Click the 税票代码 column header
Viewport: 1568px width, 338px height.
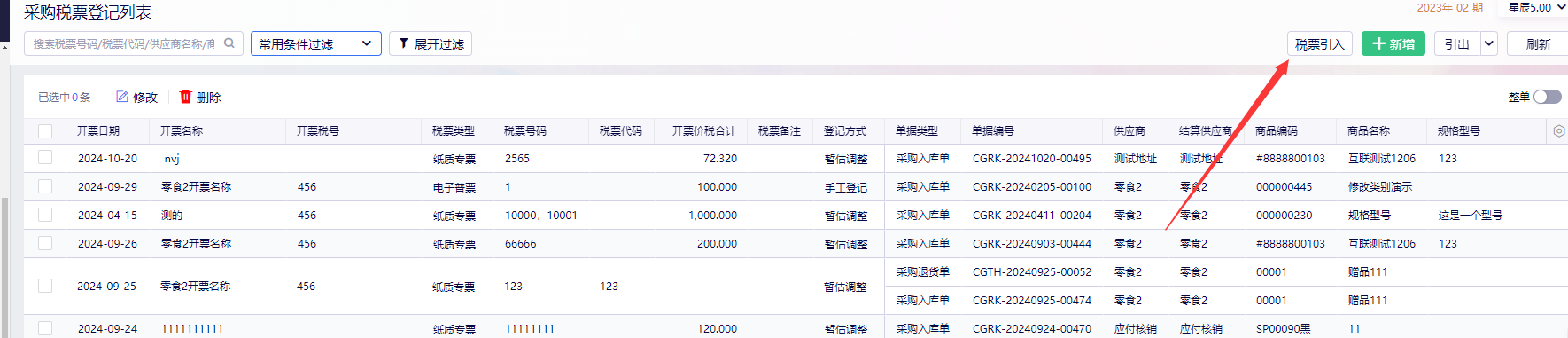(x=621, y=130)
